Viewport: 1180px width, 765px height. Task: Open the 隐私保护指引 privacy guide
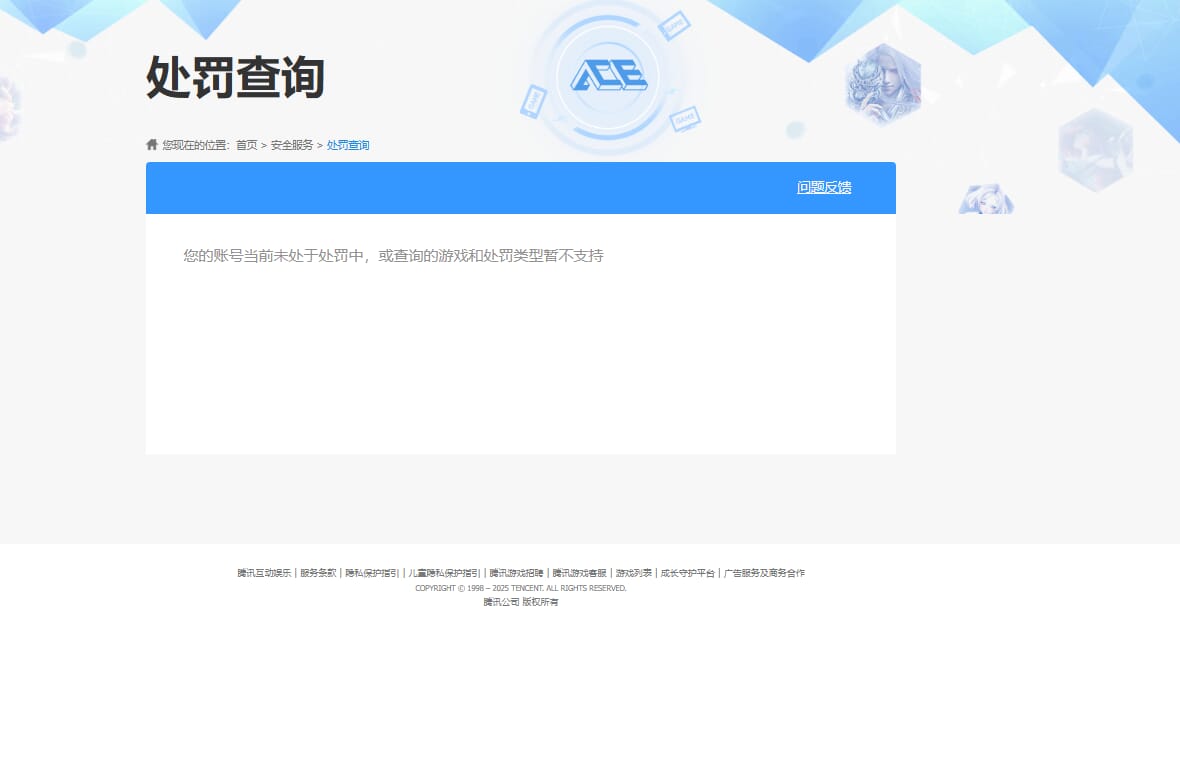[x=372, y=572]
